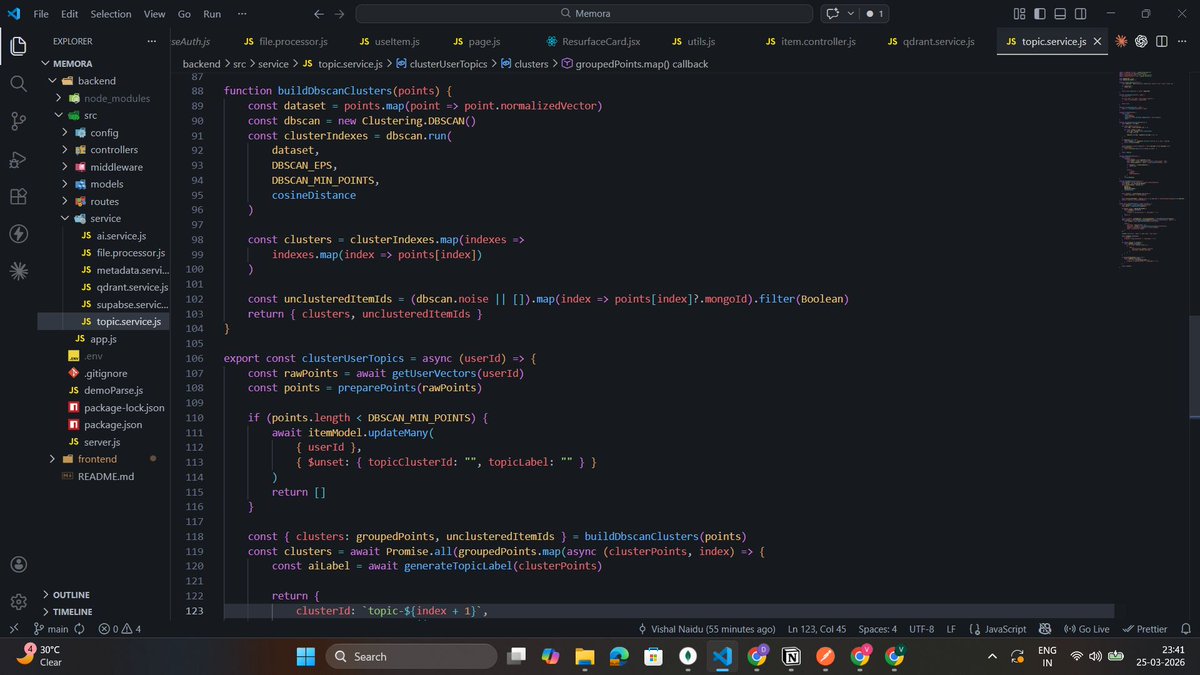Go back with the title bar arrow

click(x=318, y=14)
